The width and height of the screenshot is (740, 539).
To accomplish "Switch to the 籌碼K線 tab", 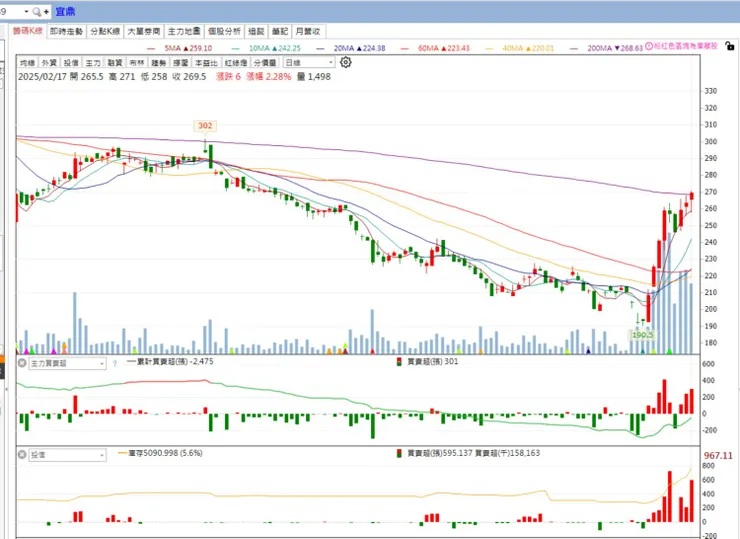I will point(27,31).
